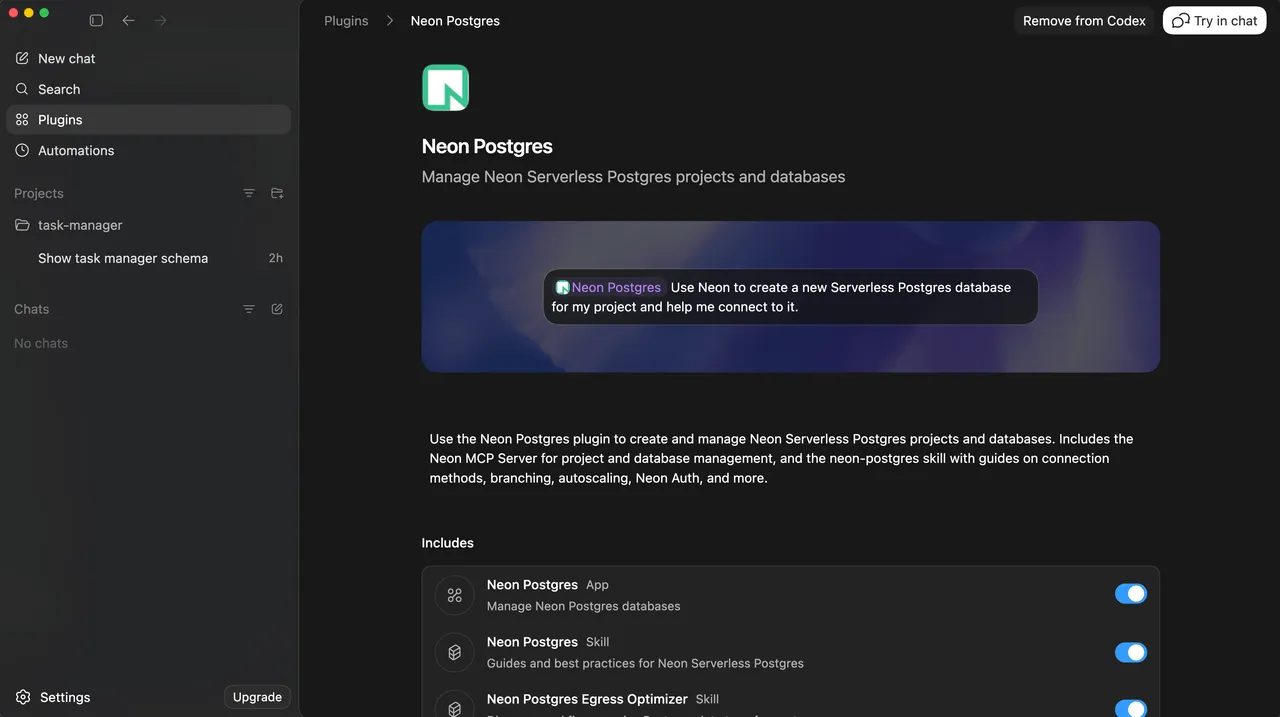Click the Projects section label

pos(39,193)
